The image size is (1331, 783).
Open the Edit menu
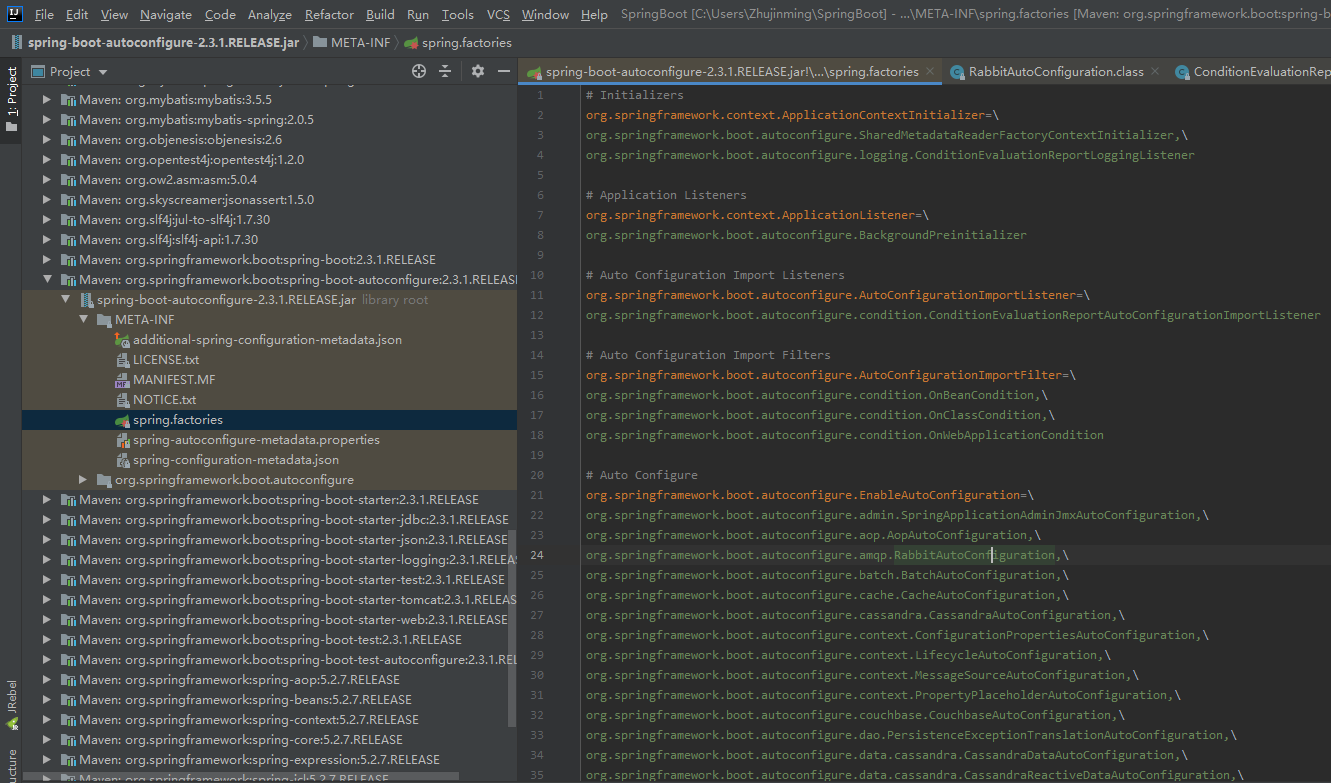click(x=77, y=14)
